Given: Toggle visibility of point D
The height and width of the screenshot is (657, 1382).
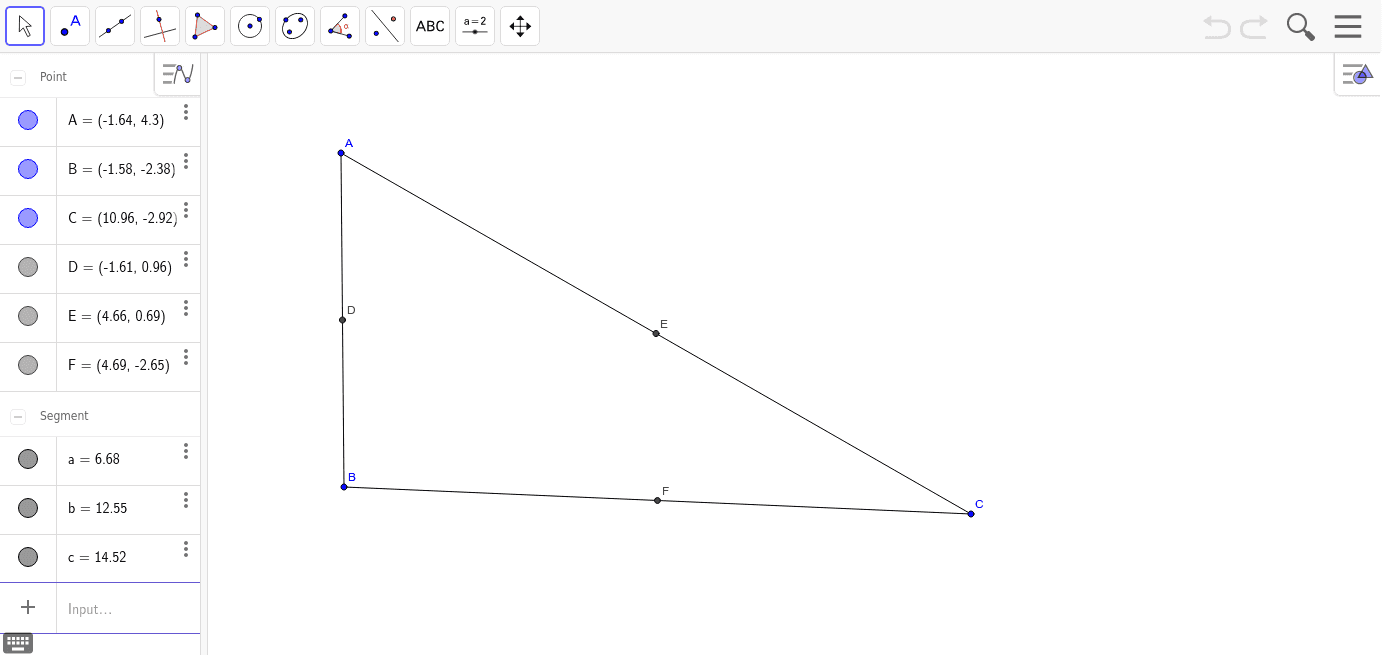Looking at the screenshot, I should [x=28, y=267].
